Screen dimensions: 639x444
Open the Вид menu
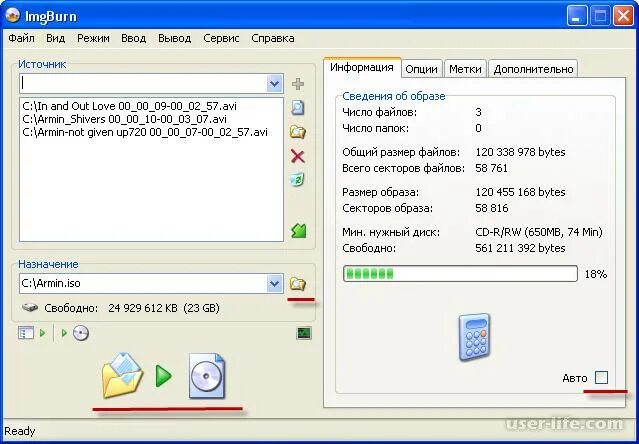tap(55, 38)
